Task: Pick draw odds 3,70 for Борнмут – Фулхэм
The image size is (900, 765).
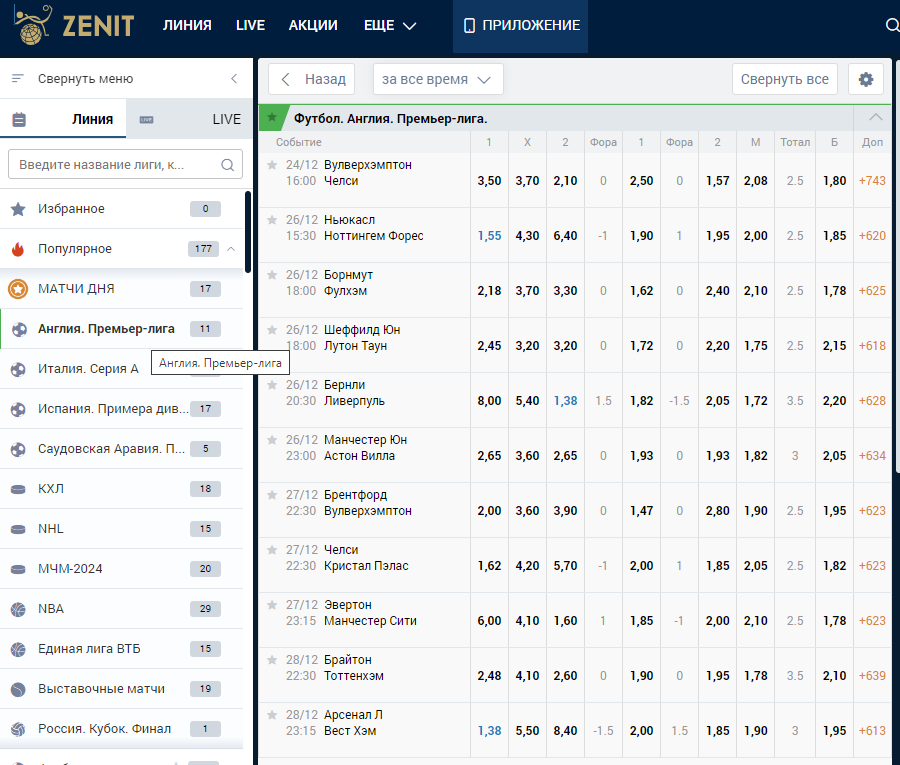Action: [527, 291]
